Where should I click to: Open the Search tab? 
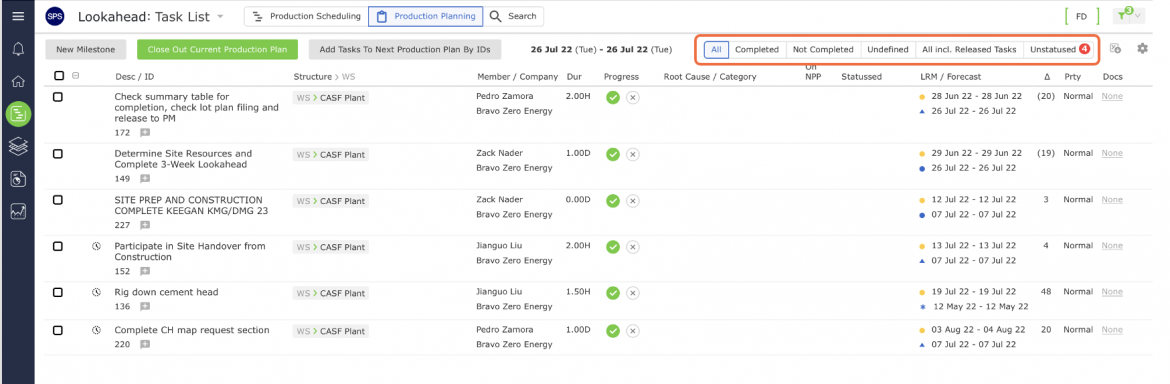pyautogui.click(x=513, y=16)
